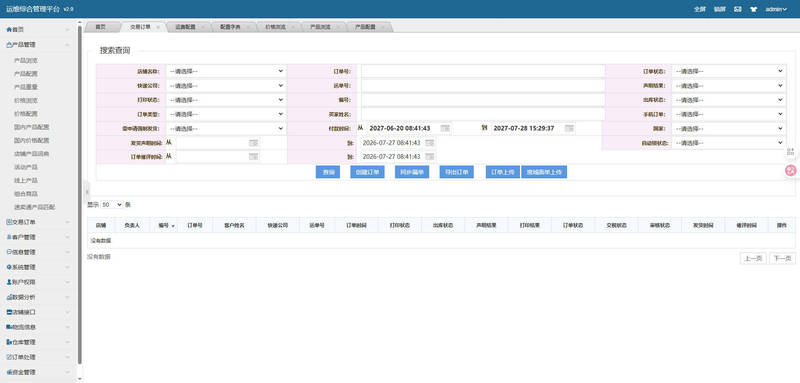Image resolution: width=800 pixels, height=383 pixels.
Task: Open 速卖通产品匹配 in the sidebar
Action: 35,207
